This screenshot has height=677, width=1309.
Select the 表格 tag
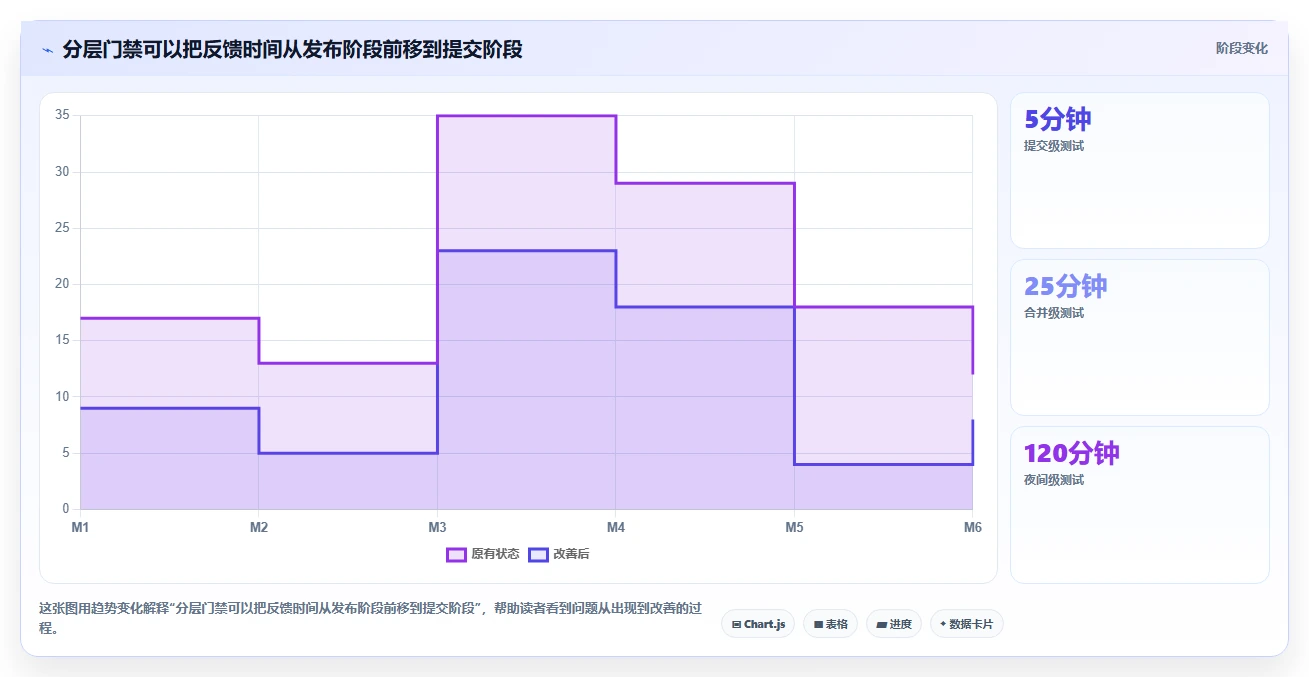(830, 624)
